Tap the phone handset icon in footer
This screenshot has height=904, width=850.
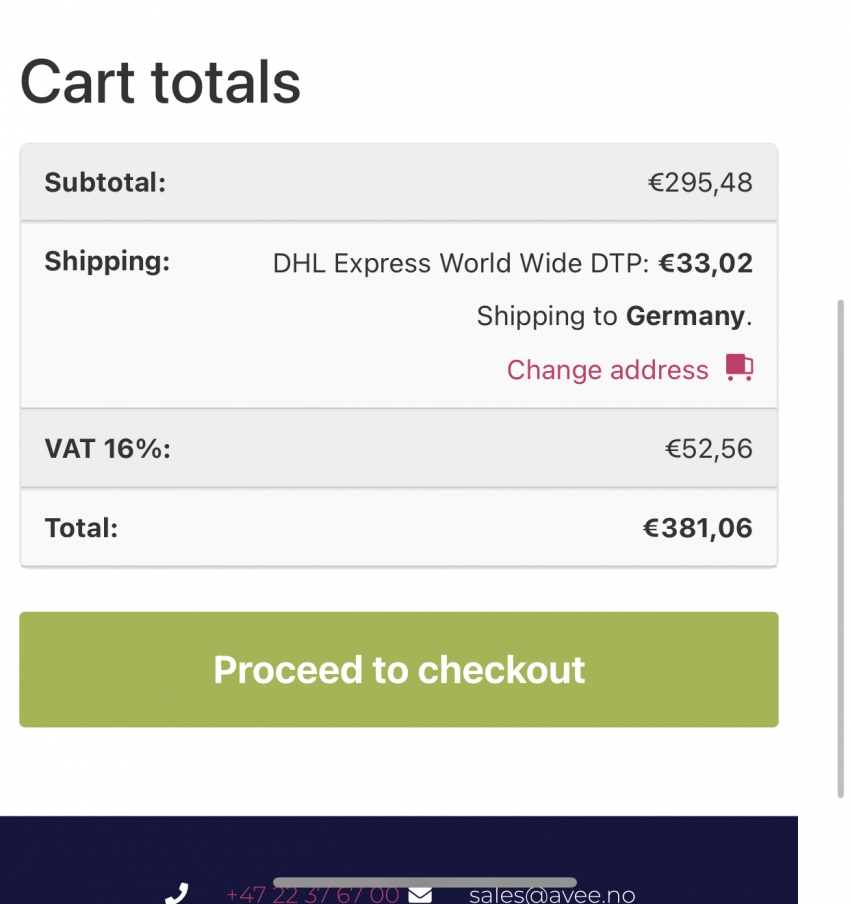[177, 893]
